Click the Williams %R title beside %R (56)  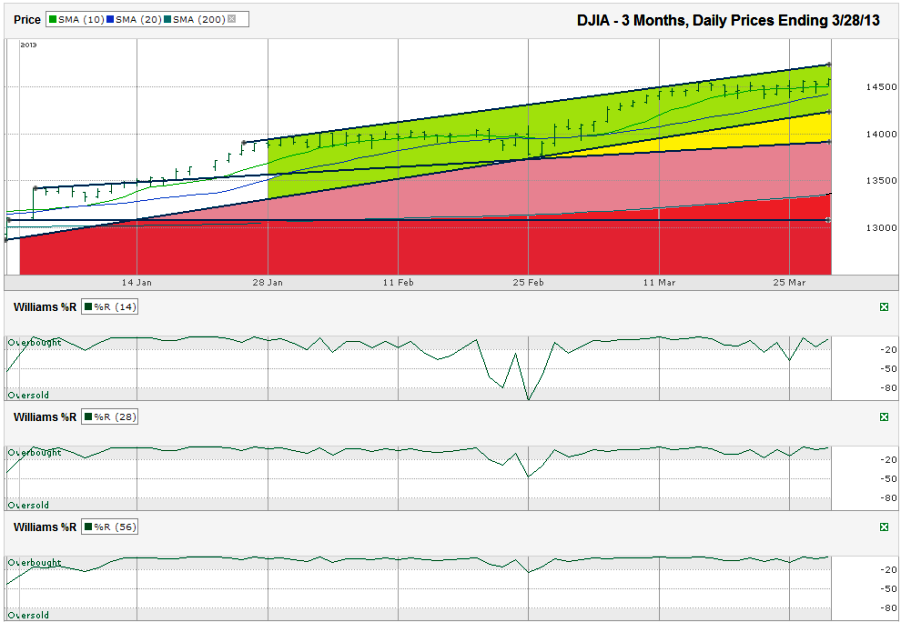[45, 527]
